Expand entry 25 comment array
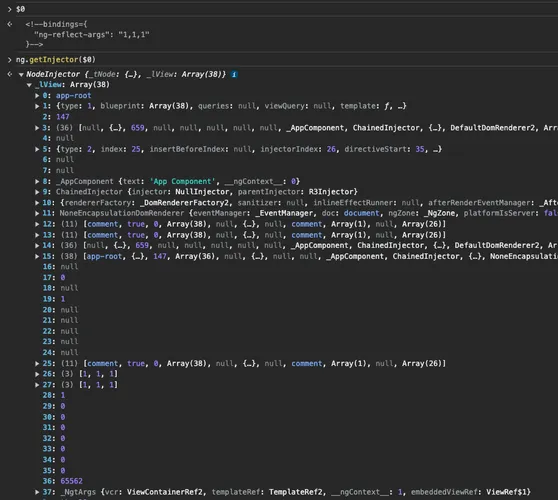Screen dimensions: 558x500 (37, 363)
